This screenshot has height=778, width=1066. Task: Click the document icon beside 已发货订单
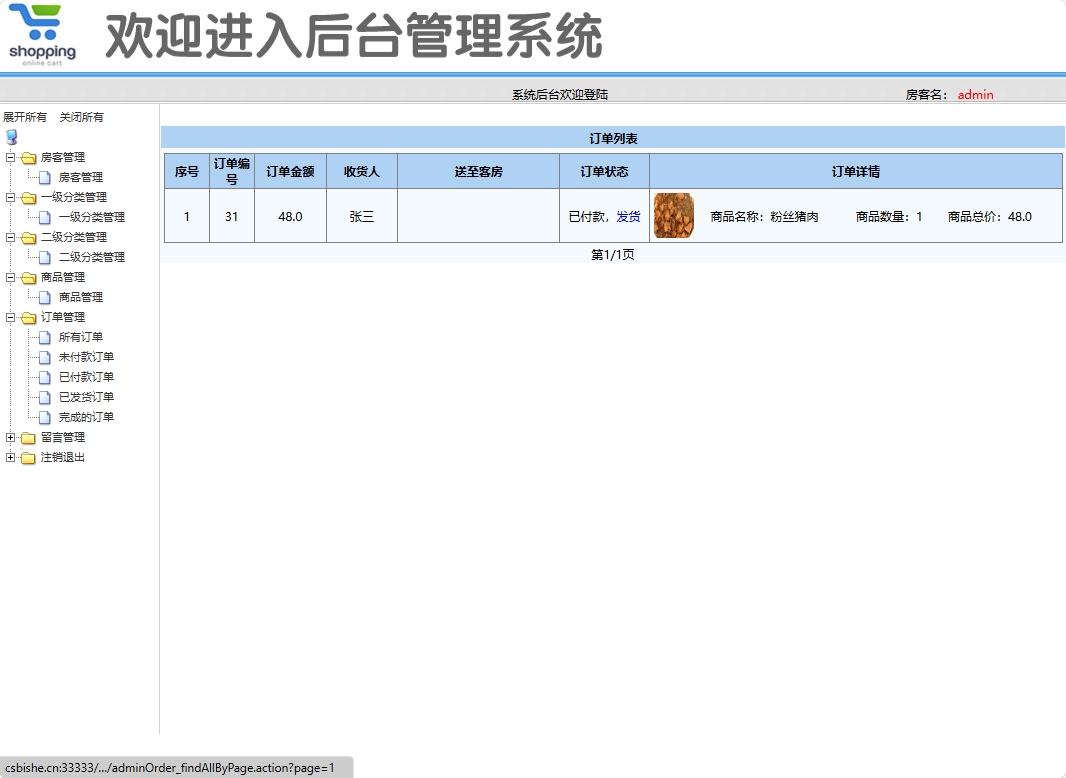click(45, 397)
